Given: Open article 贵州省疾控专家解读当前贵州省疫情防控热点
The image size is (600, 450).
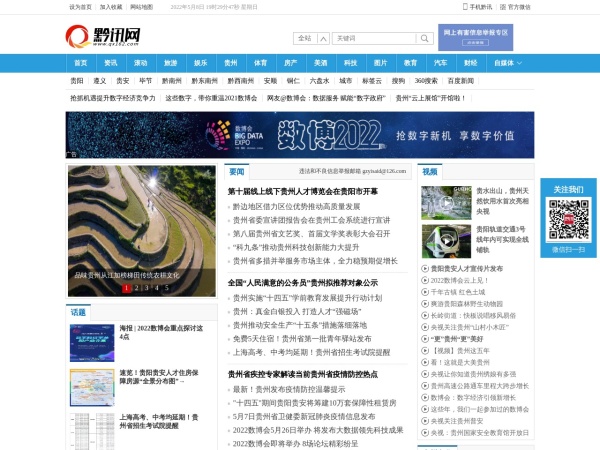Looking at the screenshot, I should pos(303,374).
